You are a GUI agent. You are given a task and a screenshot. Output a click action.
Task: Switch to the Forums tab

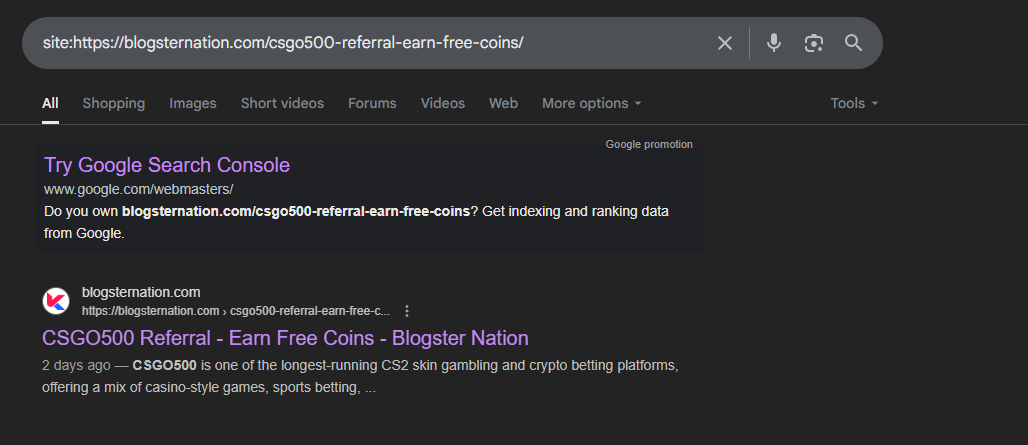click(372, 104)
